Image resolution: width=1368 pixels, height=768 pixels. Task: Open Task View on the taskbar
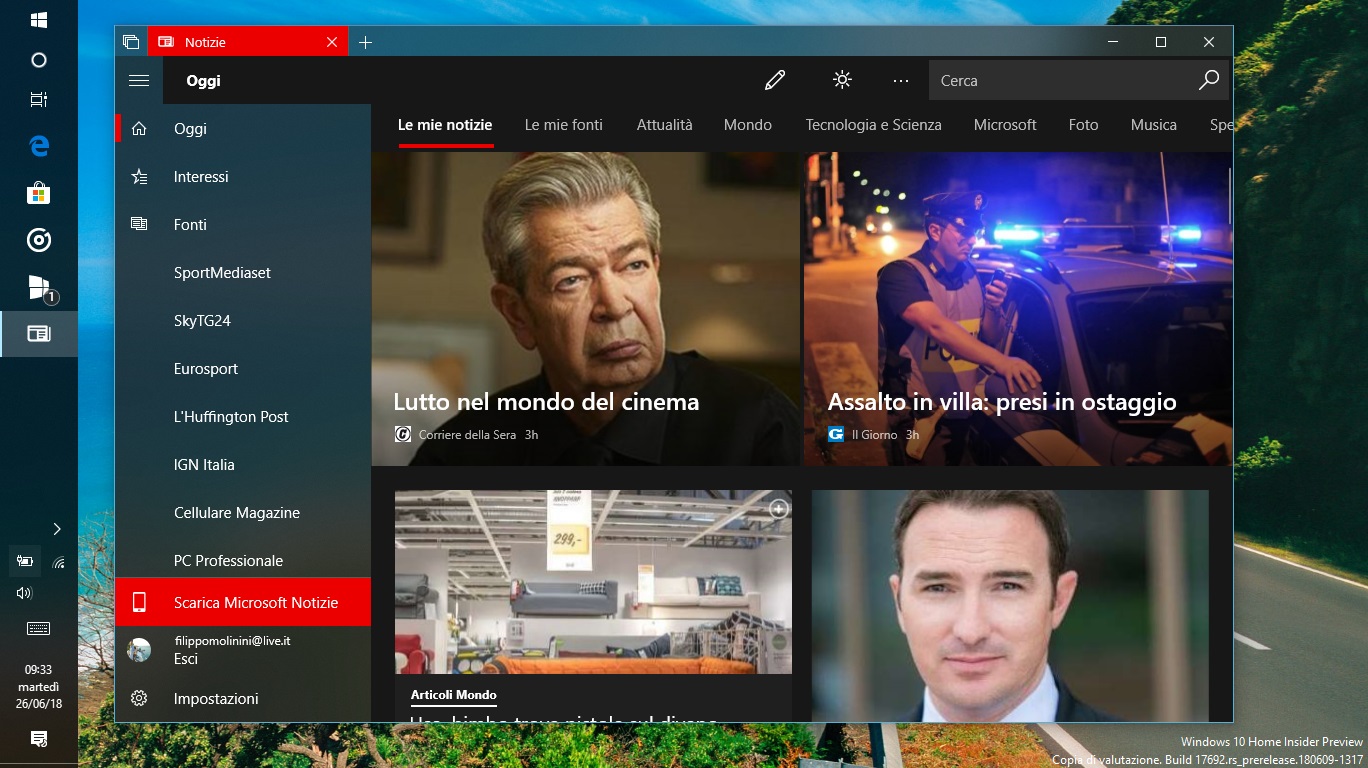coord(39,100)
